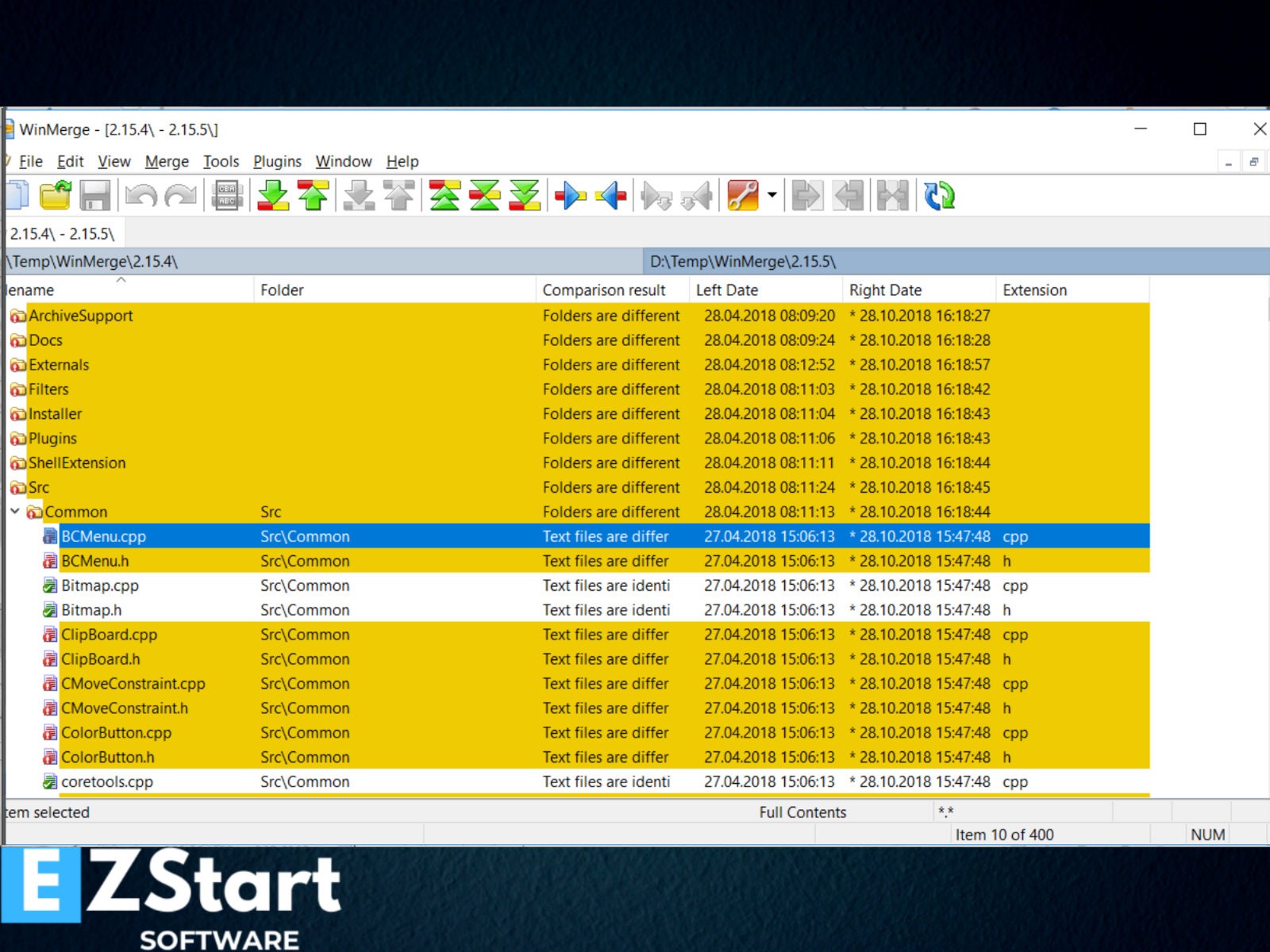Open the Plugins menu

[277, 161]
